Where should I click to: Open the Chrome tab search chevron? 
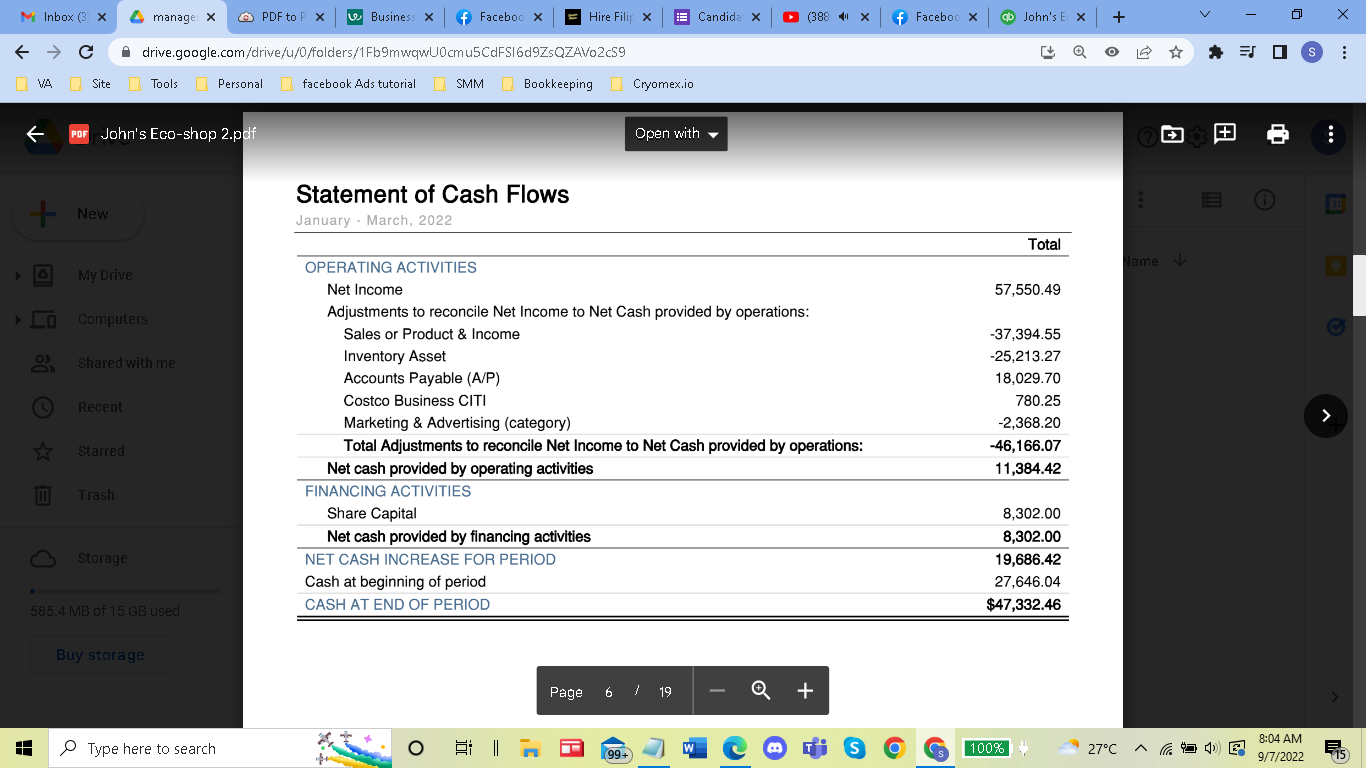pos(1204,16)
